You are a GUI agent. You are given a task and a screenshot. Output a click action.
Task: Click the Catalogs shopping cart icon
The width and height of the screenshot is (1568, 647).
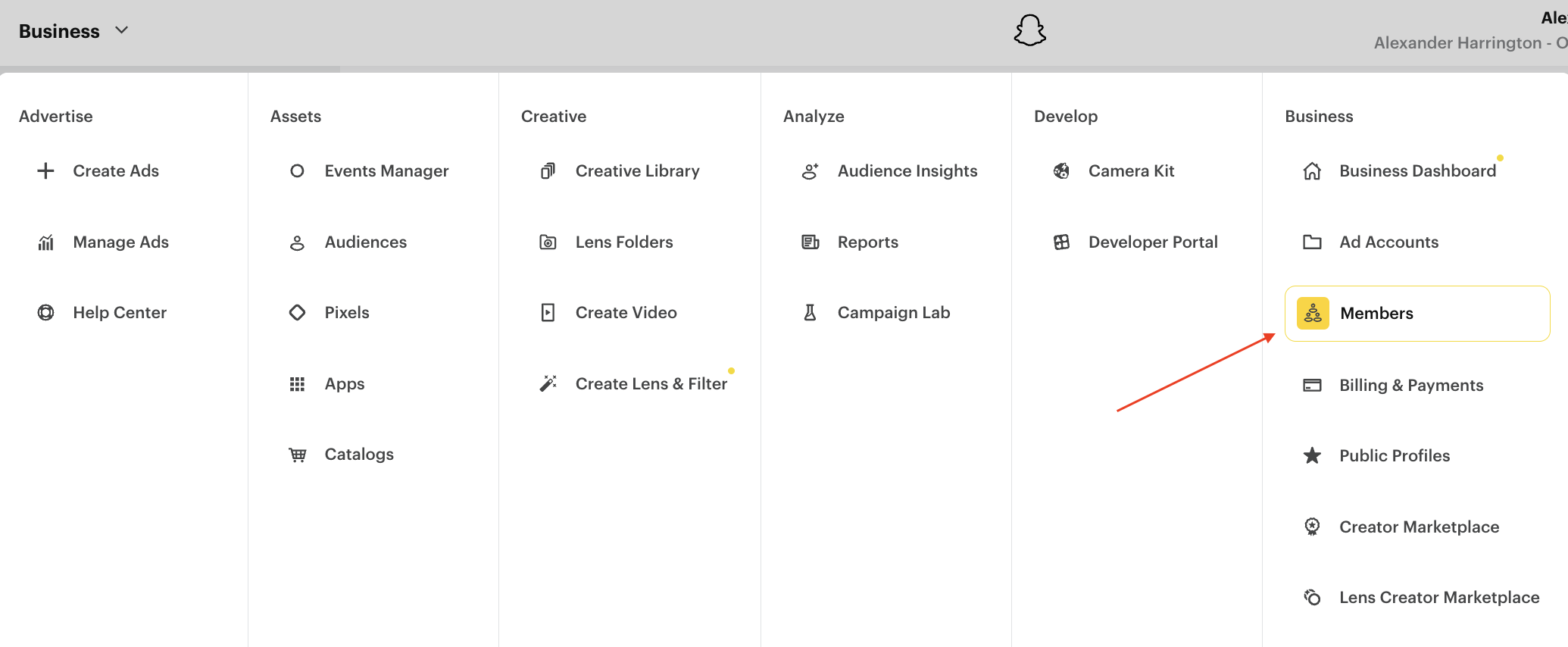(297, 455)
